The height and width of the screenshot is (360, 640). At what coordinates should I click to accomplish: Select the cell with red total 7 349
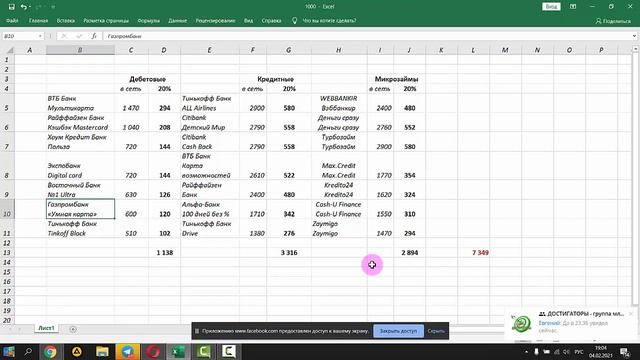tap(473, 253)
